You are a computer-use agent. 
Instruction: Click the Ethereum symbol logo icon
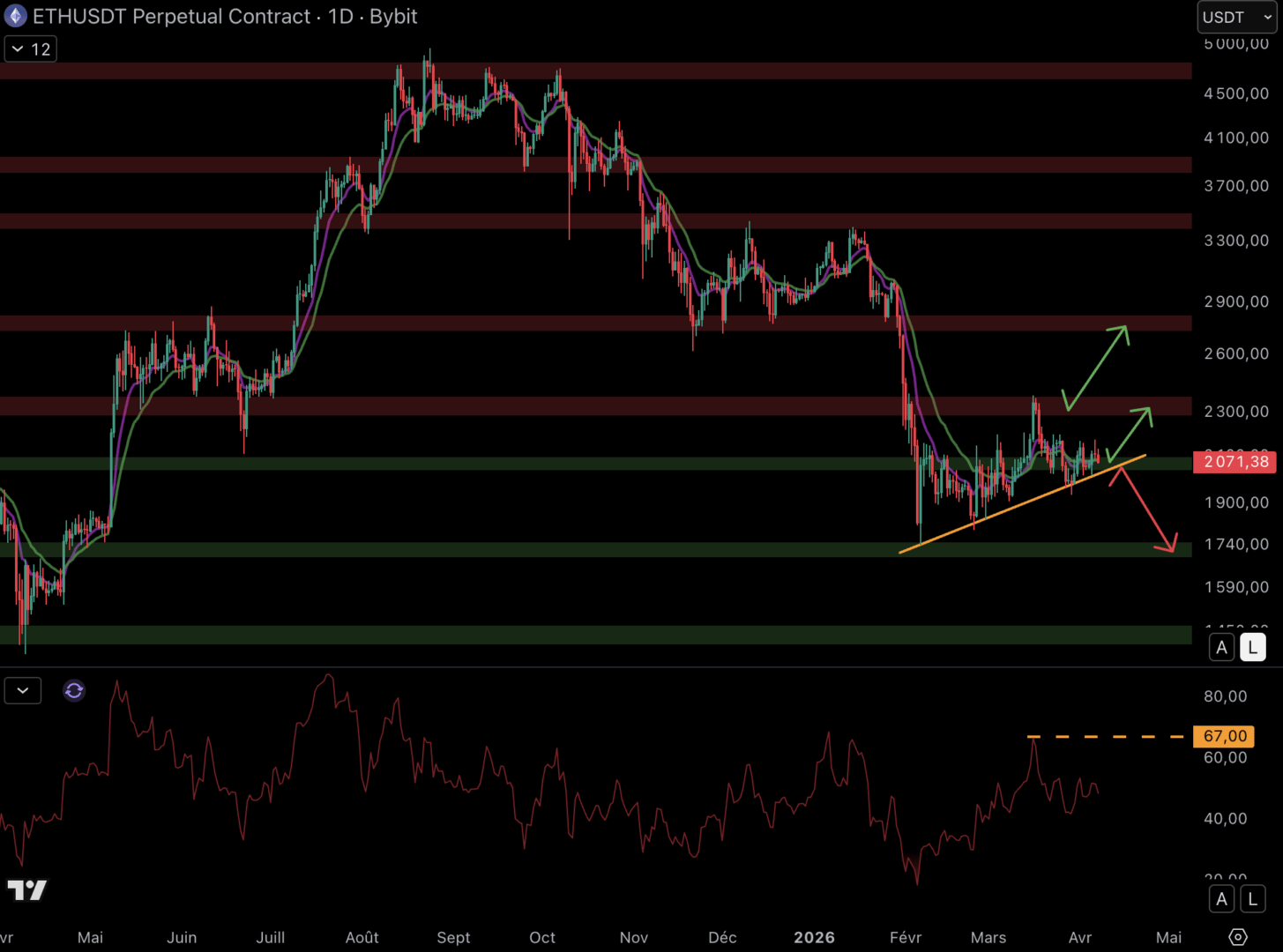[16, 16]
